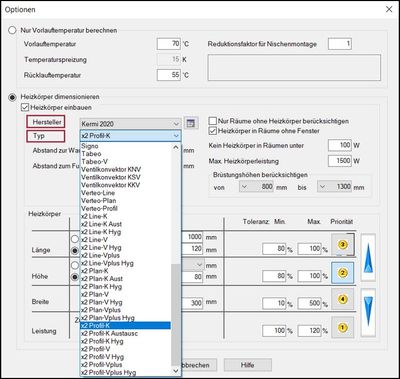Click Länge tolerance Min 80 field
The height and width of the screenshot is (379, 400).
(274, 249)
